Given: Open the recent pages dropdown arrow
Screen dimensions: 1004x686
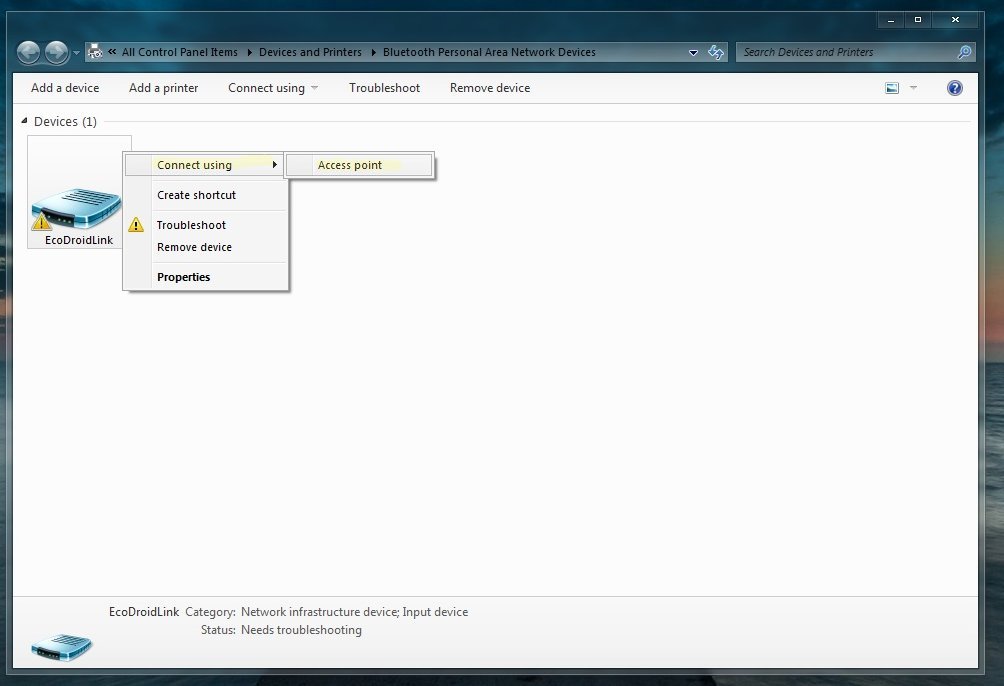Looking at the screenshot, I should click(77, 53).
